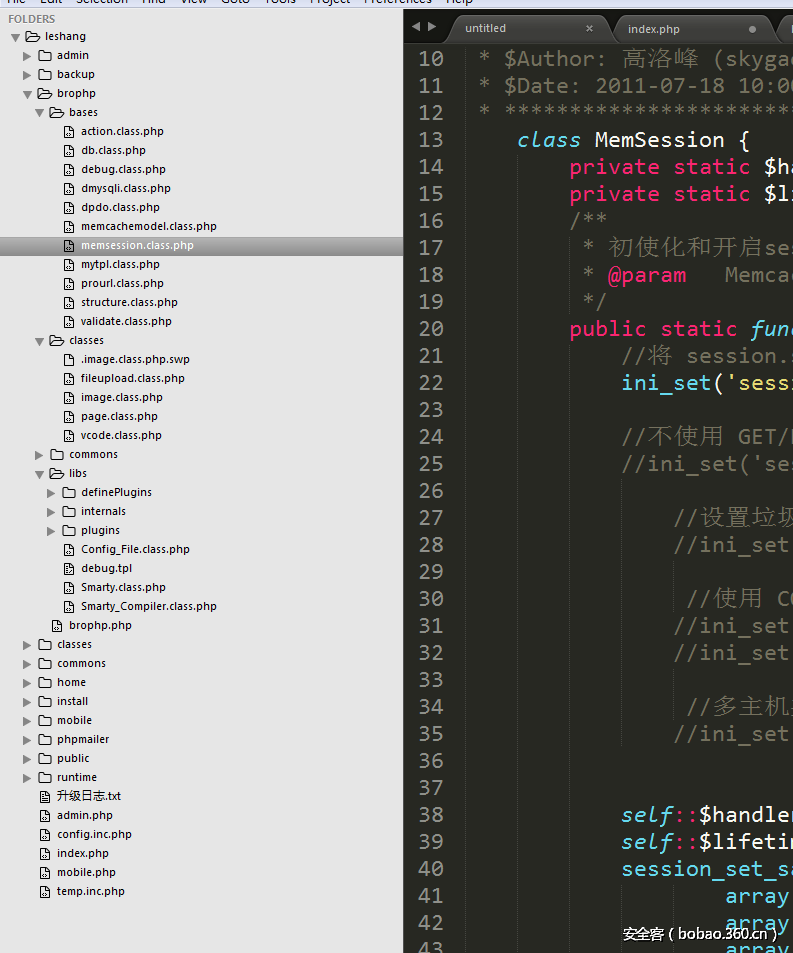Viewport: 793px width, 953px height.
Task: Open action.class.php file in sidebar
Action: 122,131
